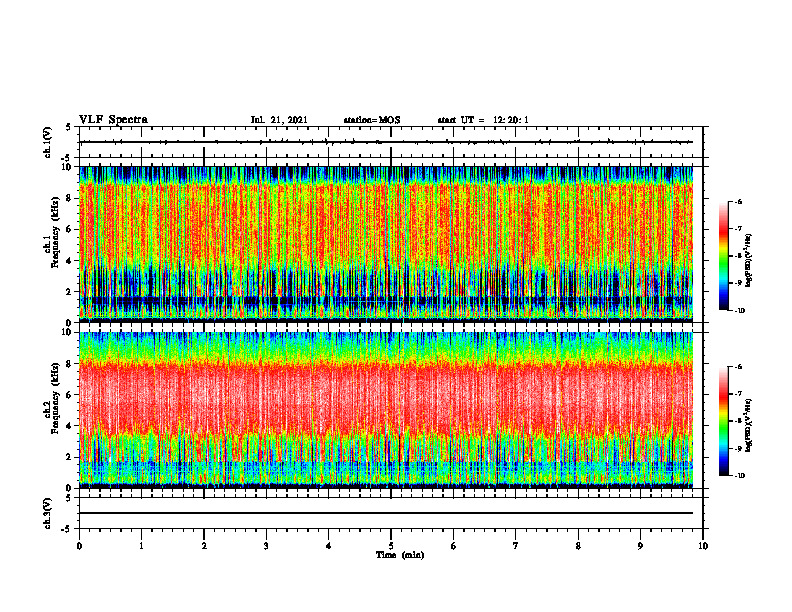Screen dimensions: 792x612
Task: Click time axis tick label 3
Action: pyautogui.click(x=266, y=546)
